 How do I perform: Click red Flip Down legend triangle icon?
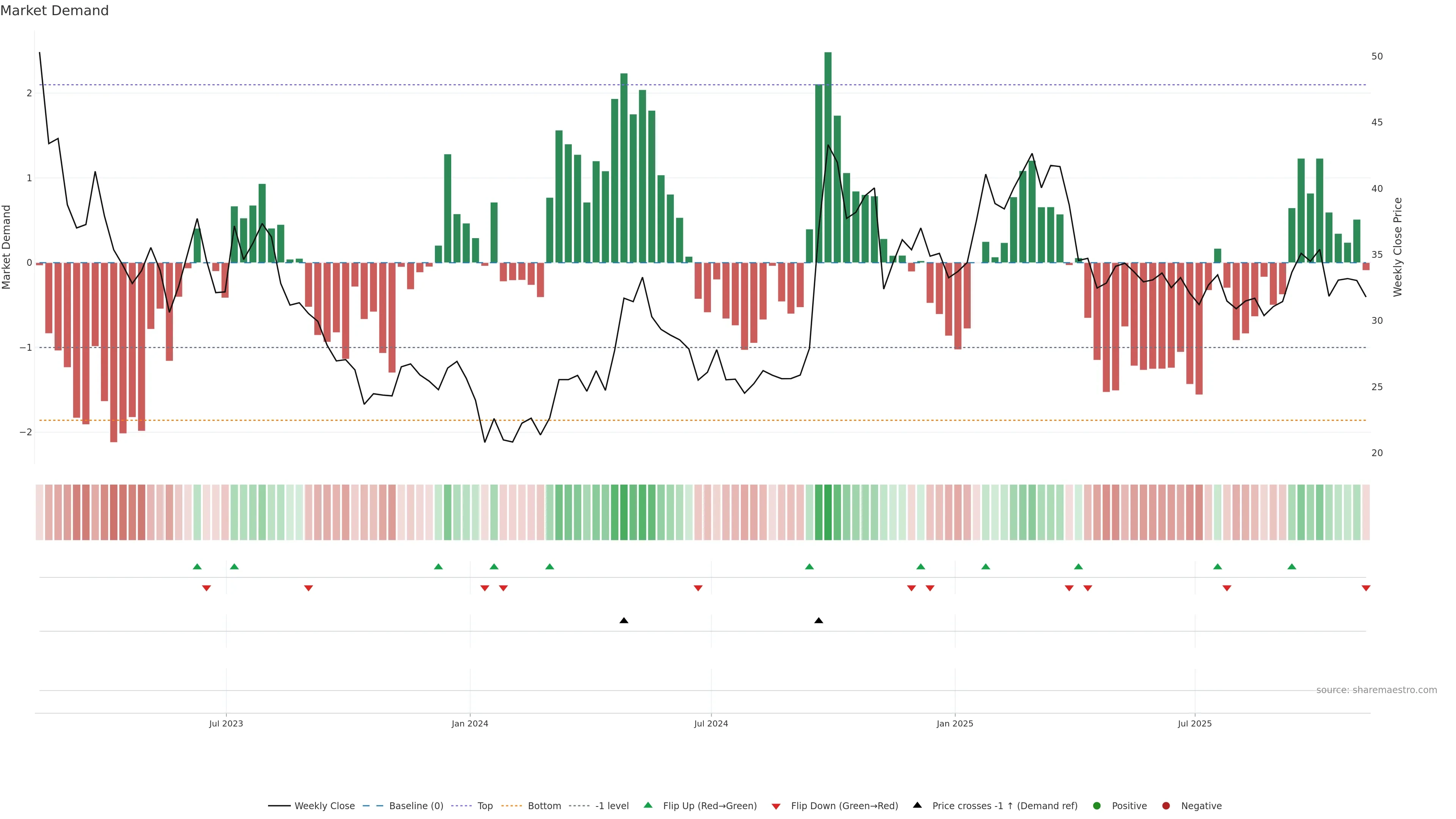776,806
